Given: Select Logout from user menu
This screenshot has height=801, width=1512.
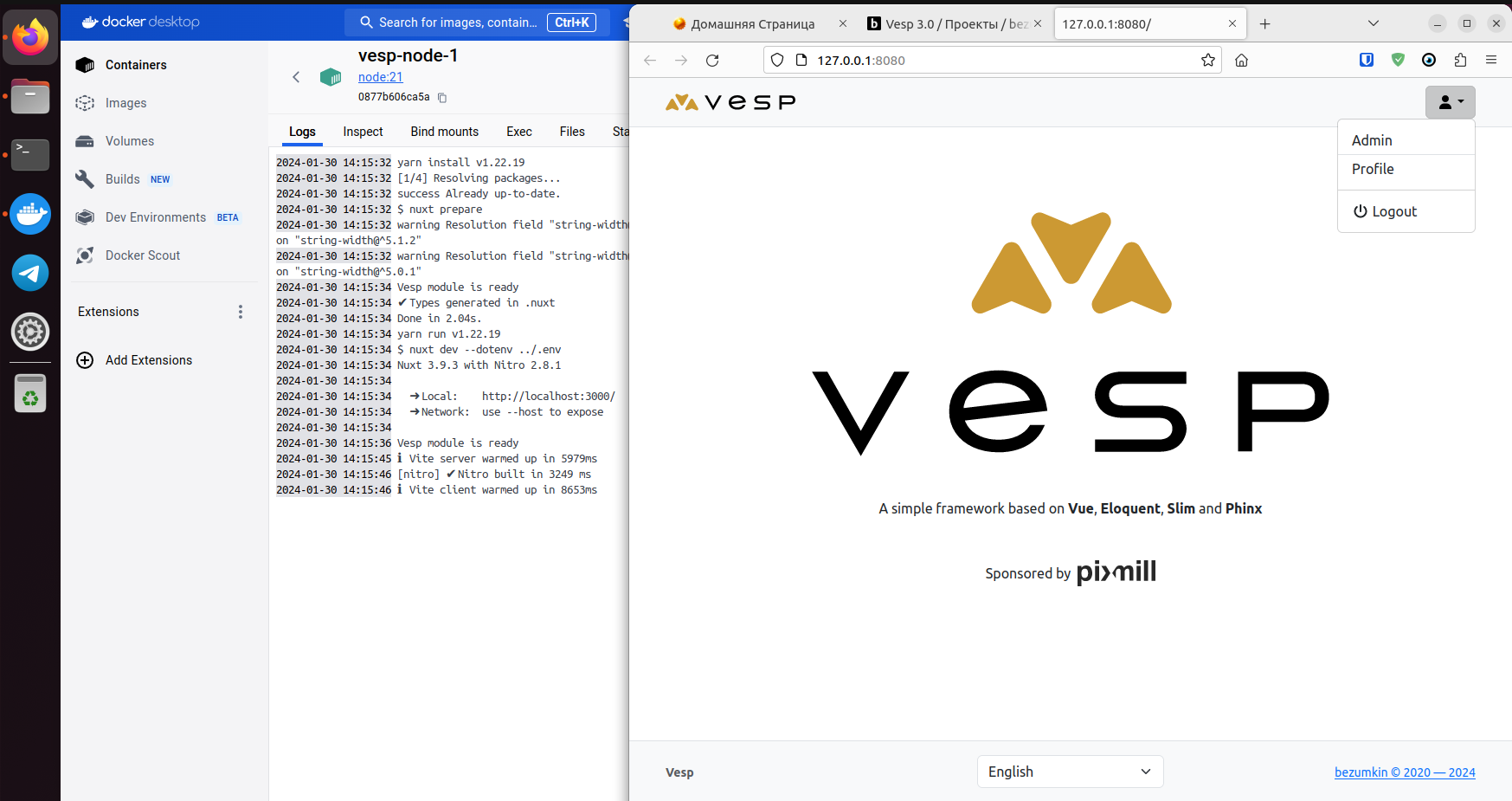Looking at the screenshot, I should 1385,211.
